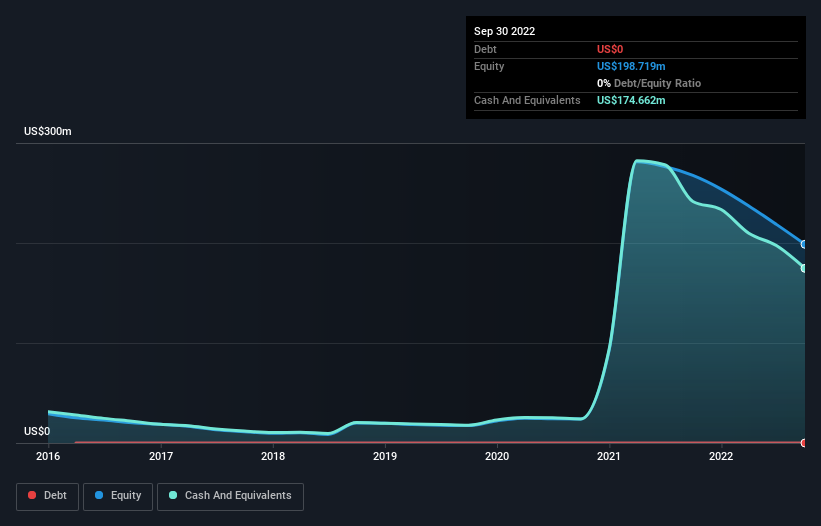Select the 2022 x-axis label
This screenshot has height=526, width=821.
click(721, 456)
